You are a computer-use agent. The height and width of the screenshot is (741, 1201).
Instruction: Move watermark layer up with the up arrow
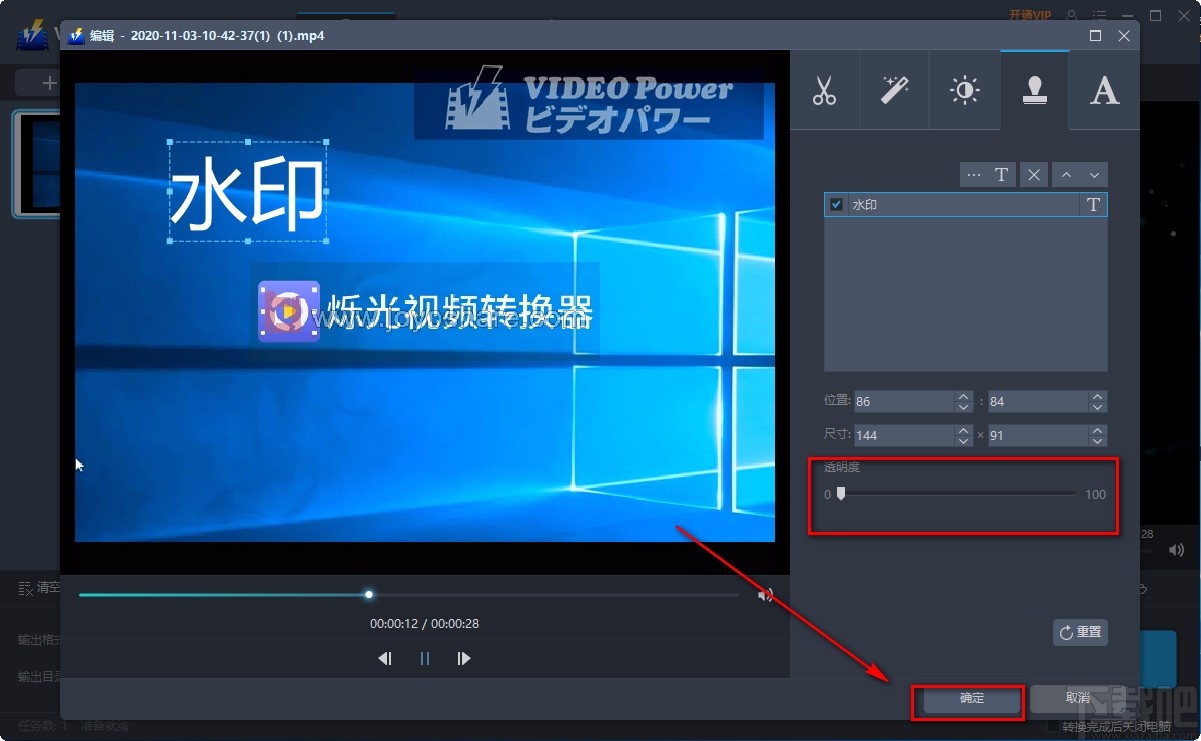point(1065,174)
